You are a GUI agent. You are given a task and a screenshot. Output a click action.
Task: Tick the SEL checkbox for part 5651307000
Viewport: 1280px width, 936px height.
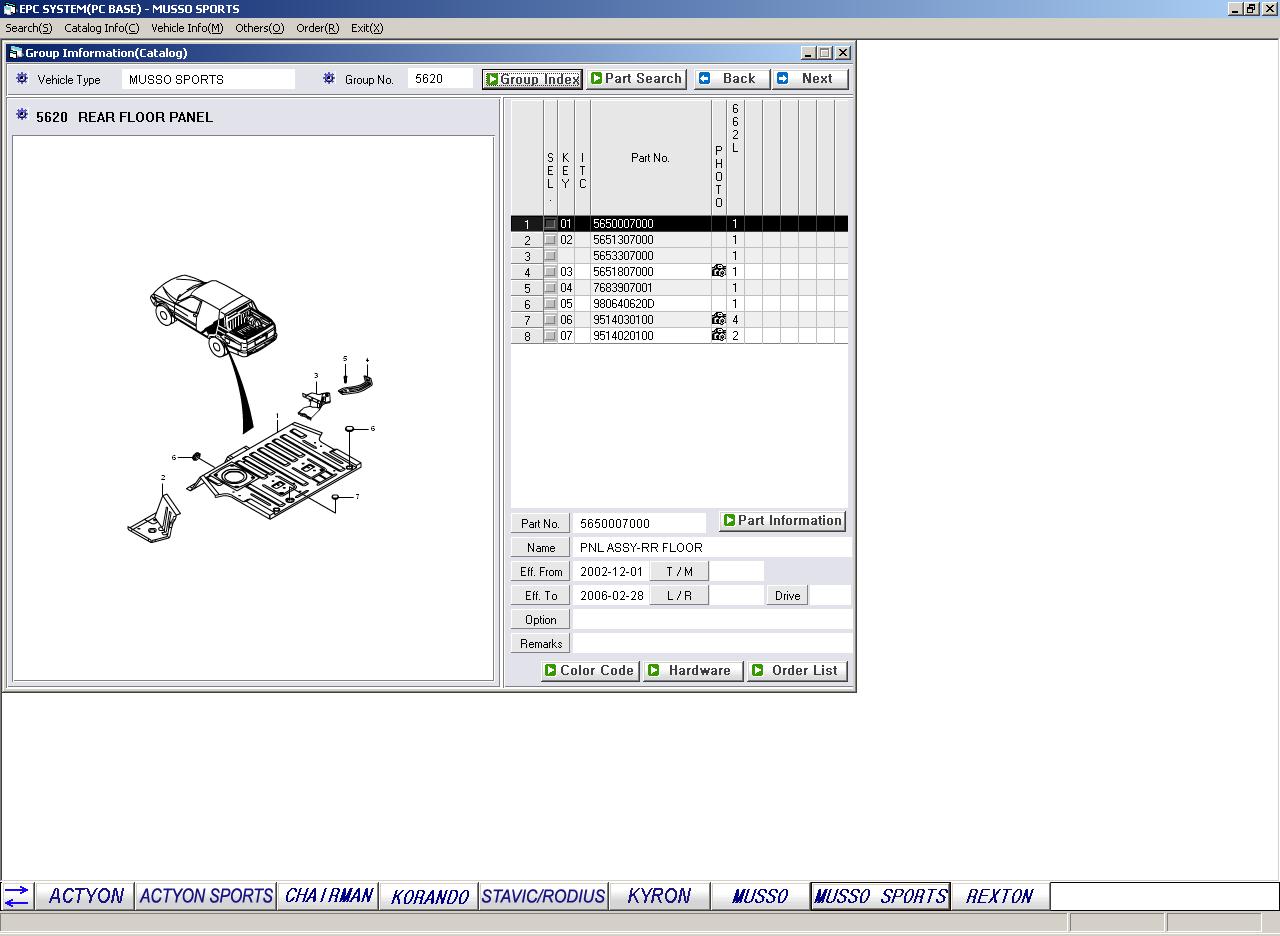tap(550, 240)
